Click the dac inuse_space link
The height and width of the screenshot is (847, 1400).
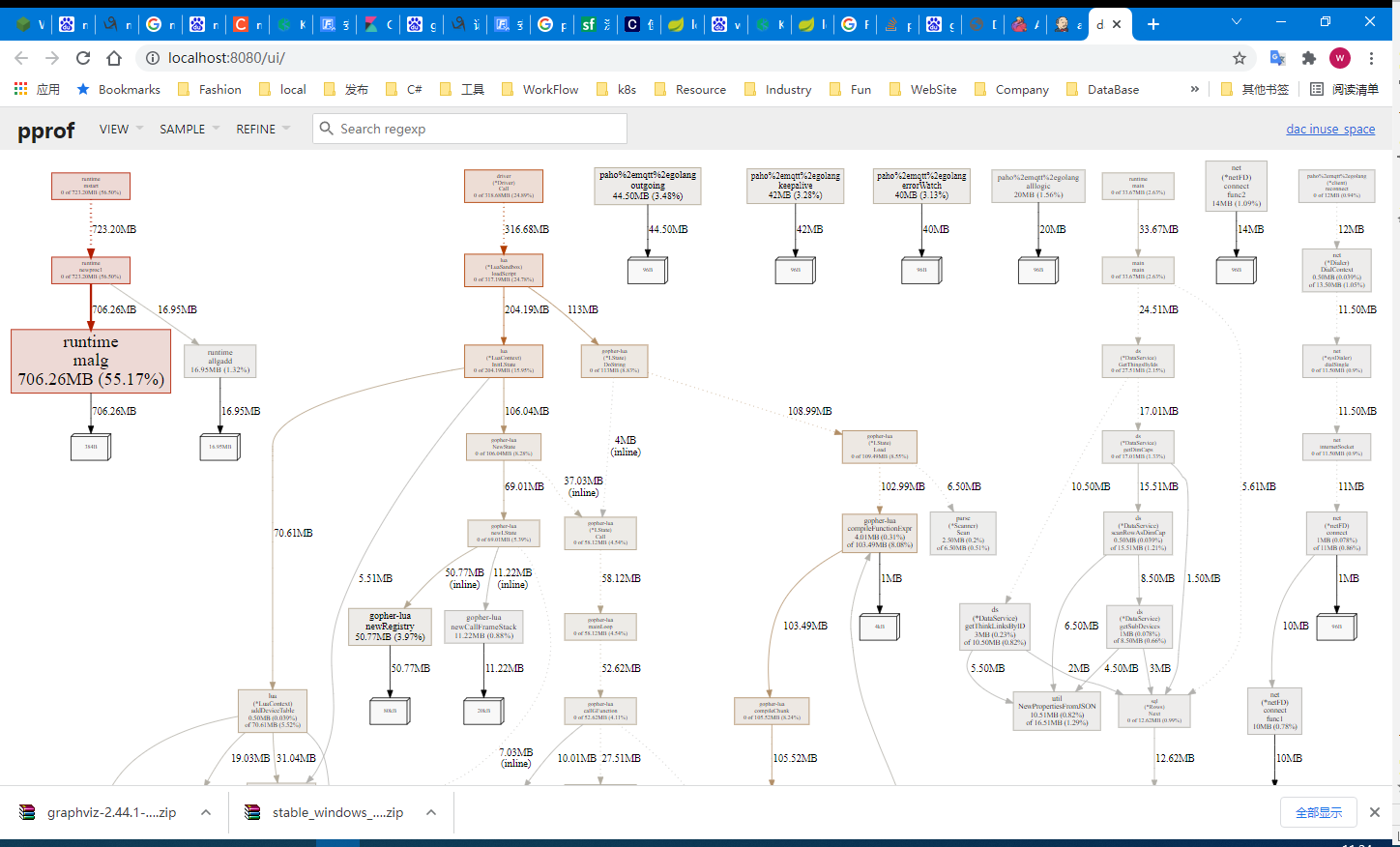click(x=1329, y=129)
